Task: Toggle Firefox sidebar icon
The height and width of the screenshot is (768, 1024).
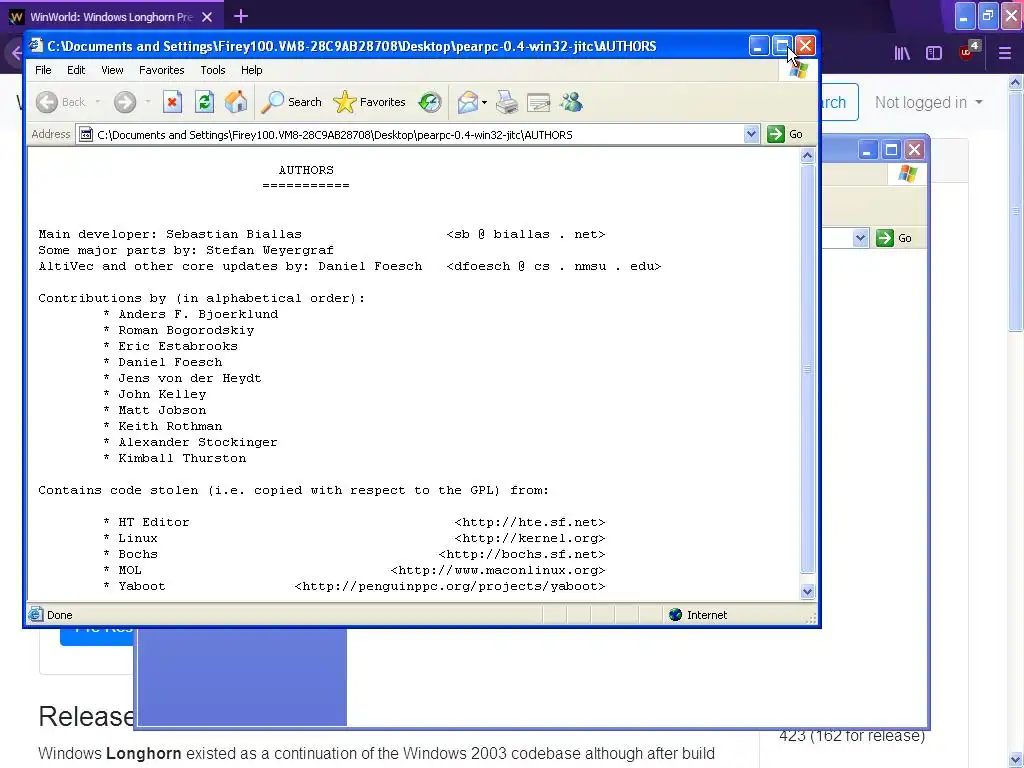Action: point(934,53)
